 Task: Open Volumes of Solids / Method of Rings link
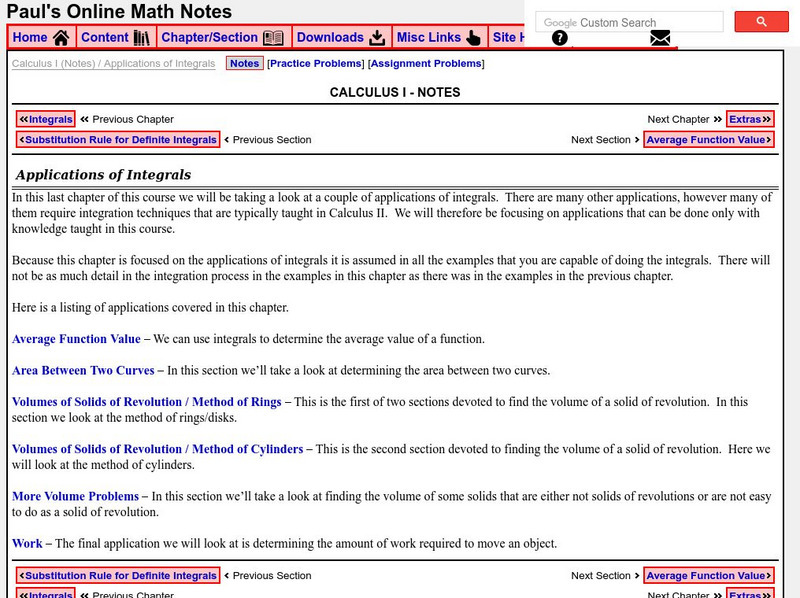[146, 402]
